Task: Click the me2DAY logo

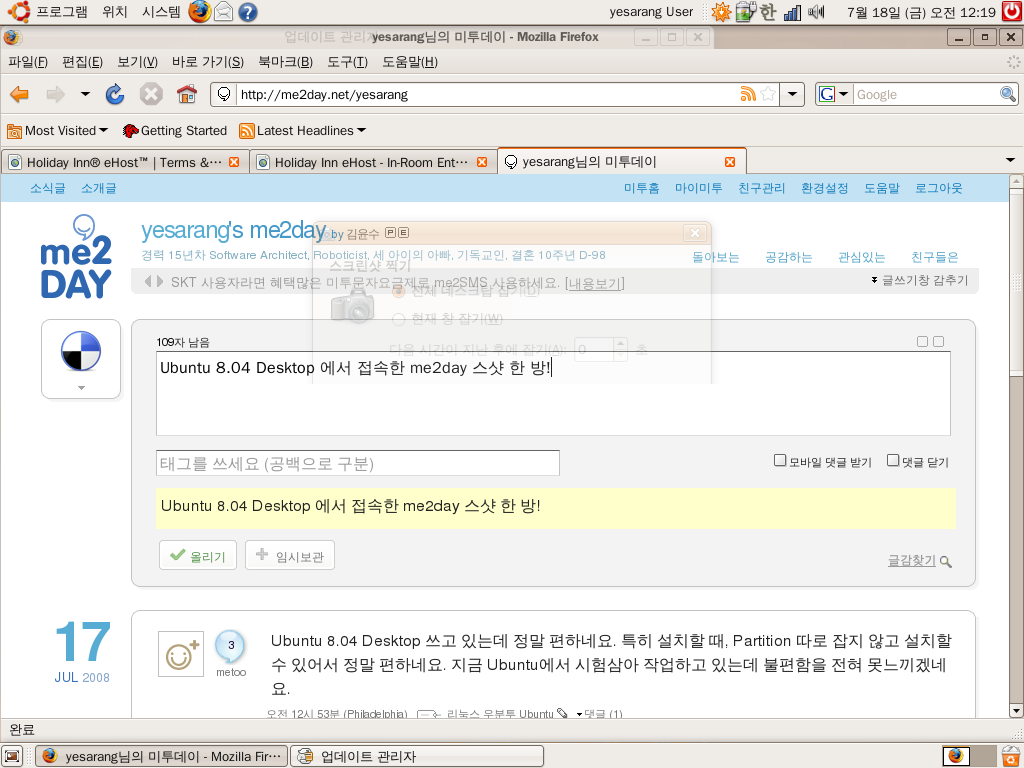Action: coord(76,257)
